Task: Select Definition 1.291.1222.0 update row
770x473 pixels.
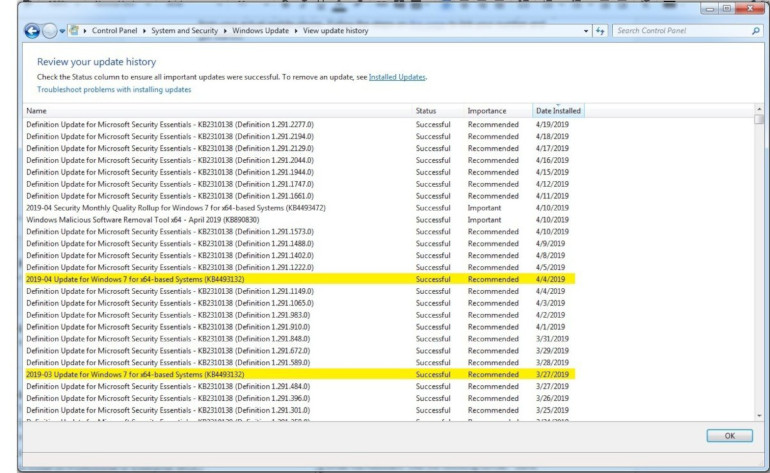Action: click(x=300, y=267)
